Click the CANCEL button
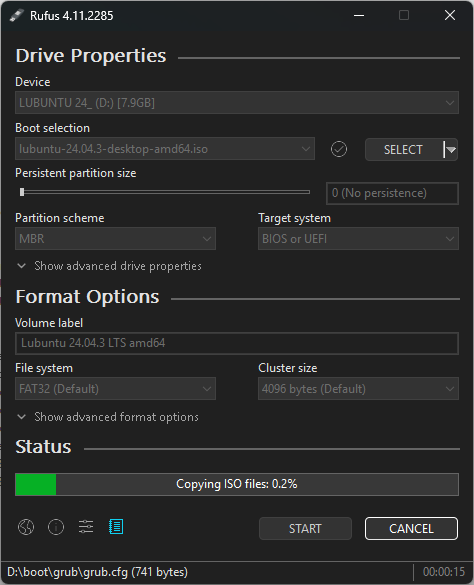This screenshot has height=585, width=474. pyautogui.click(x=411, y=528)
